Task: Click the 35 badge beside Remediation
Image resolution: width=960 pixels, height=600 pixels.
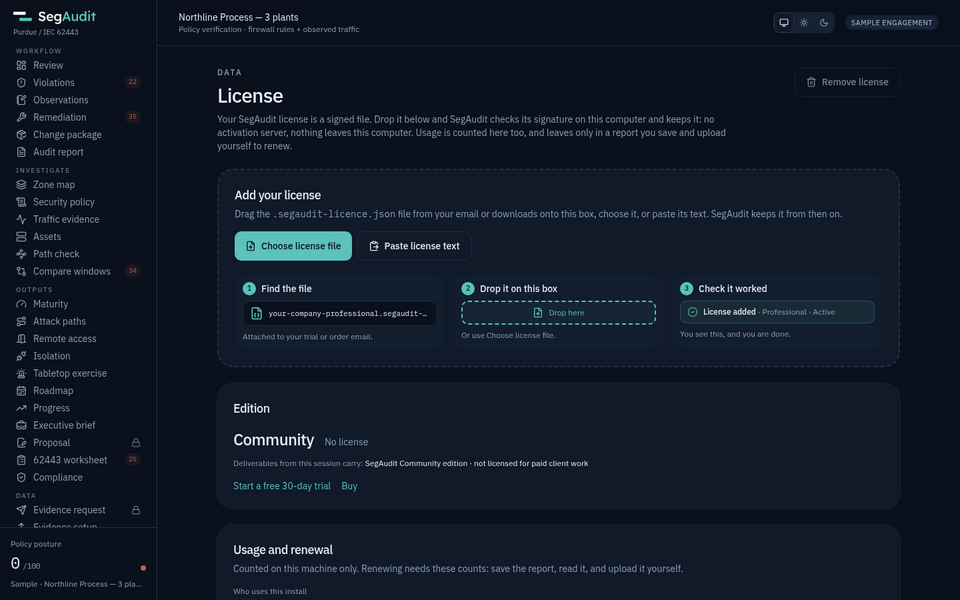Action: 132,117
